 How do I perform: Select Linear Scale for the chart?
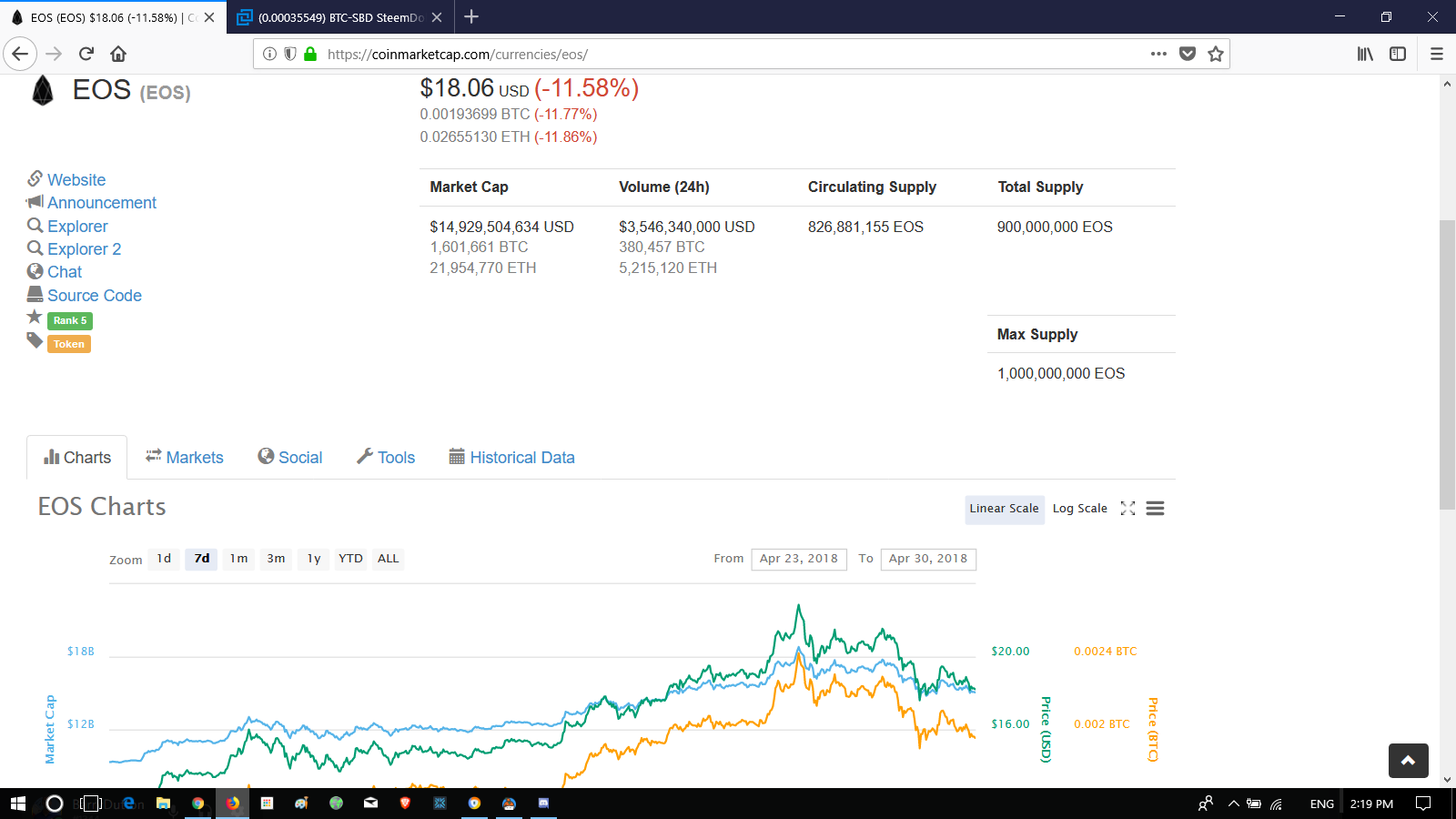tap(1004, 509)
